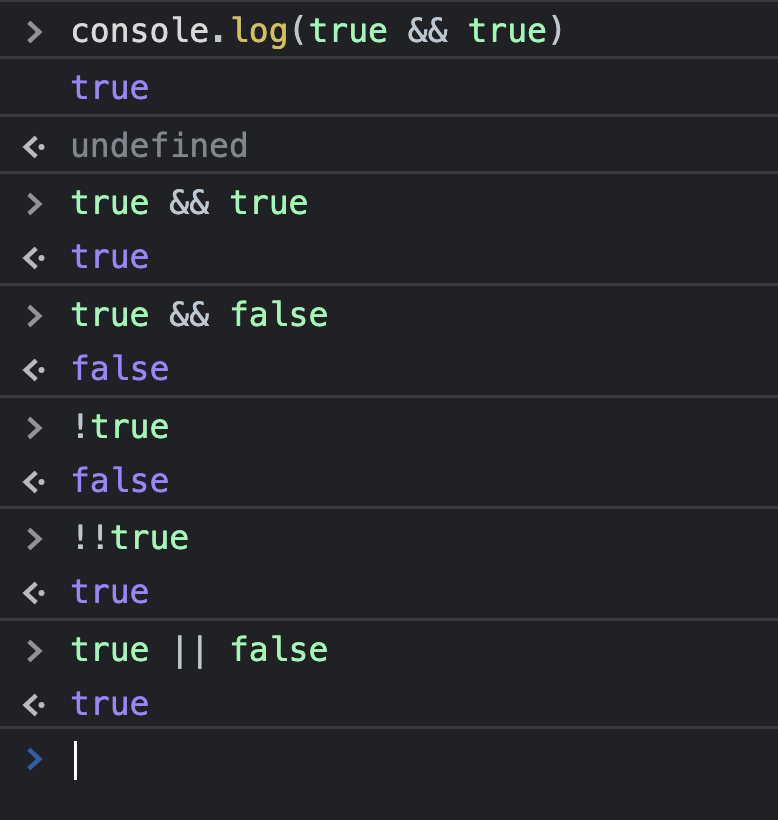
Task: Click the return arrow beside undefined
Action: 34,147
